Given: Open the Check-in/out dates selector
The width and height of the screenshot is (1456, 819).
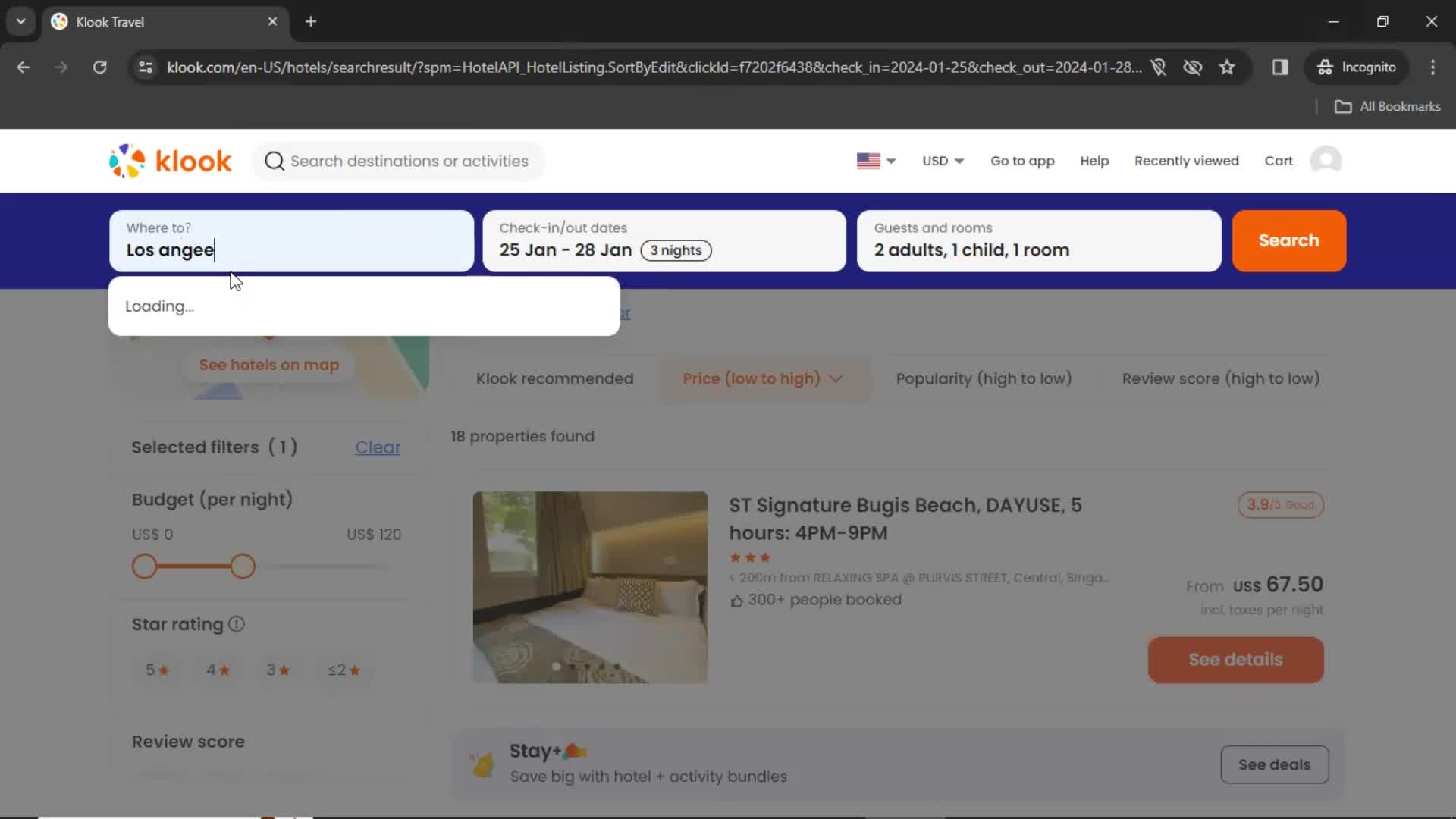Looking at the screenshot, I should (x=665, y=240).
